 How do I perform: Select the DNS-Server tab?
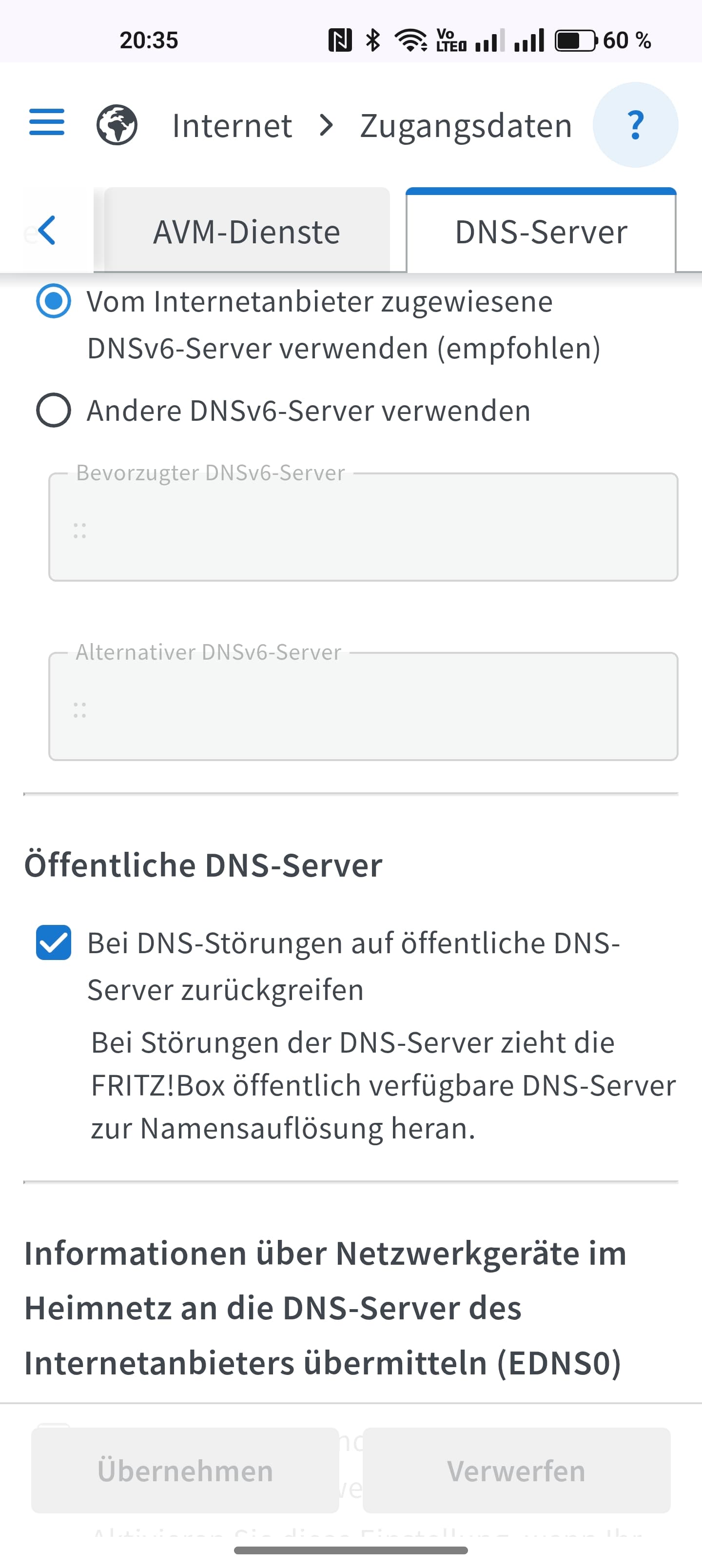(541, 232)
